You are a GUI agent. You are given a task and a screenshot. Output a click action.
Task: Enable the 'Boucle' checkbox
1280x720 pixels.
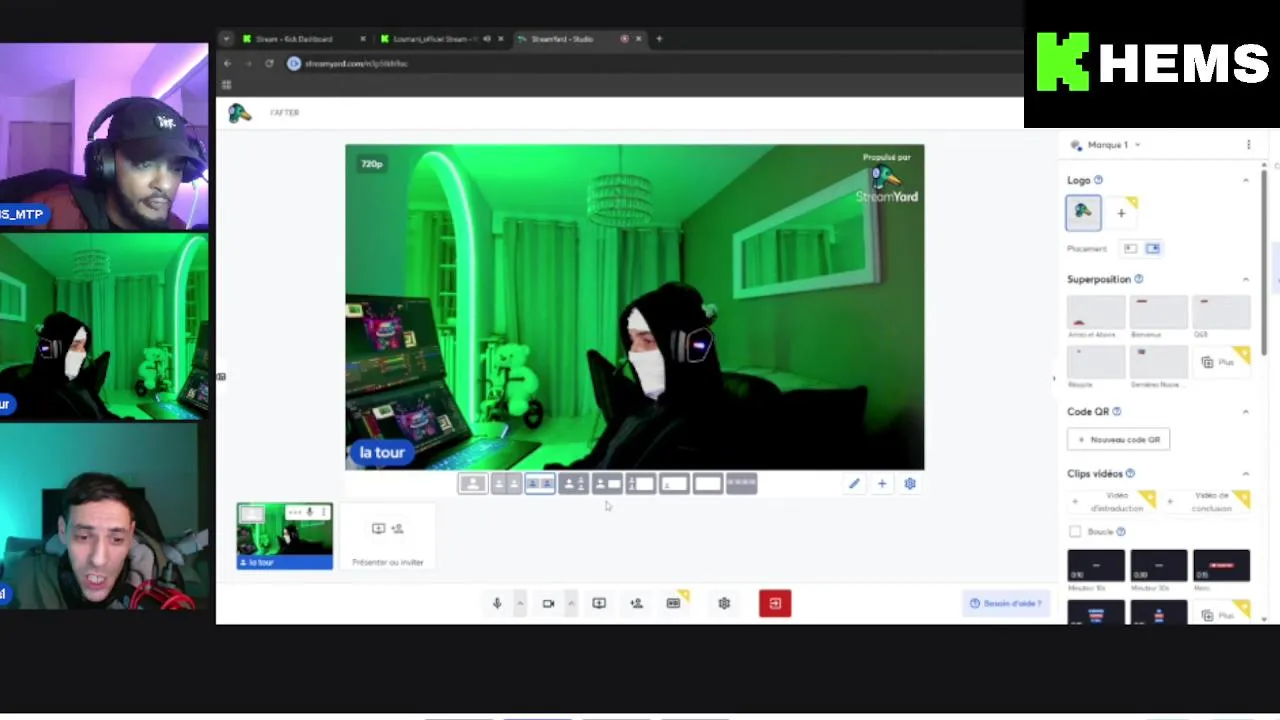coord(1075,532)
